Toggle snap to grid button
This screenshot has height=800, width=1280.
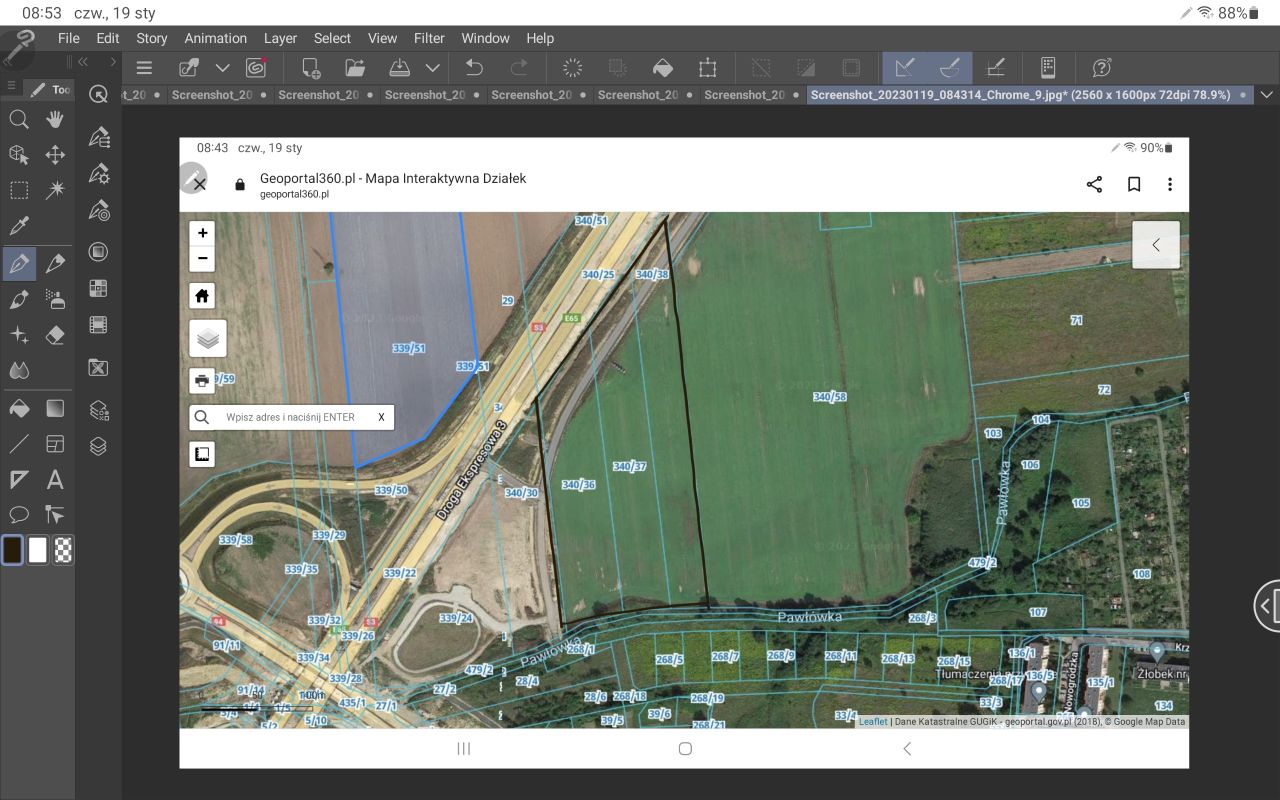tap(996, 68)
